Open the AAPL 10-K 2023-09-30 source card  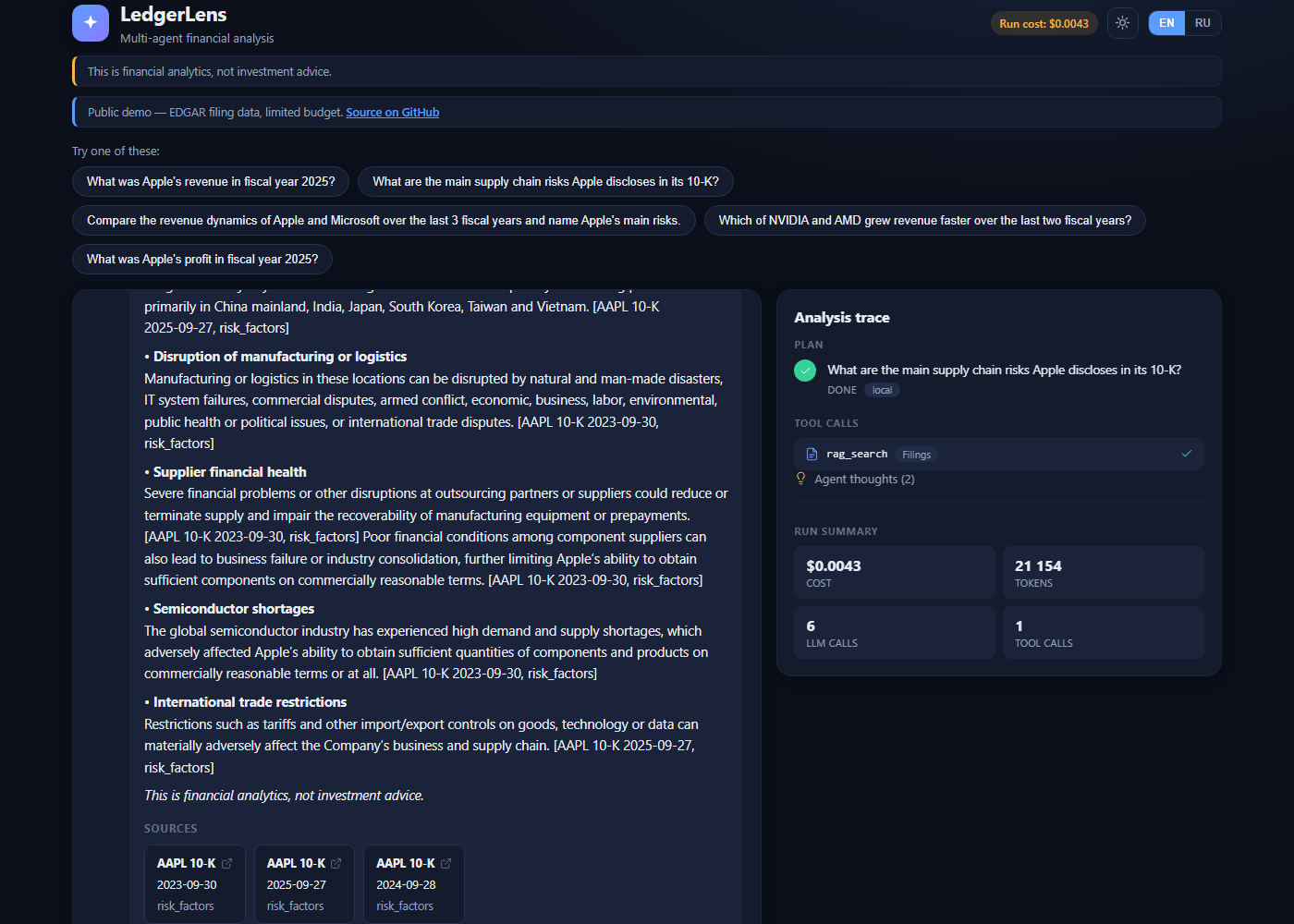(195, 884)
